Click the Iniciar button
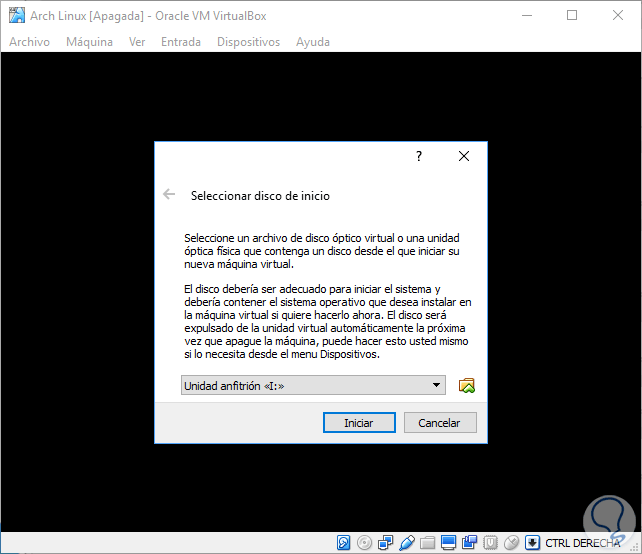 pyautogui.click(x=359, y=423)
